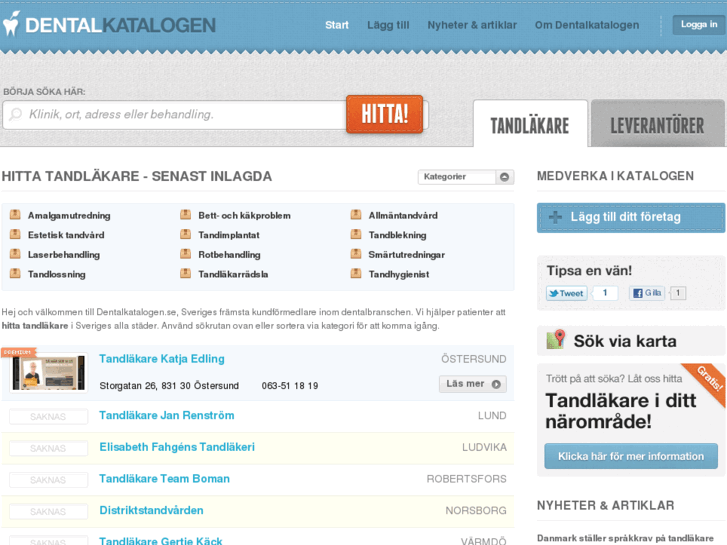Open Distriktstandvården link
Viewport: 727px width, 545px height.
tap(151, 510)
